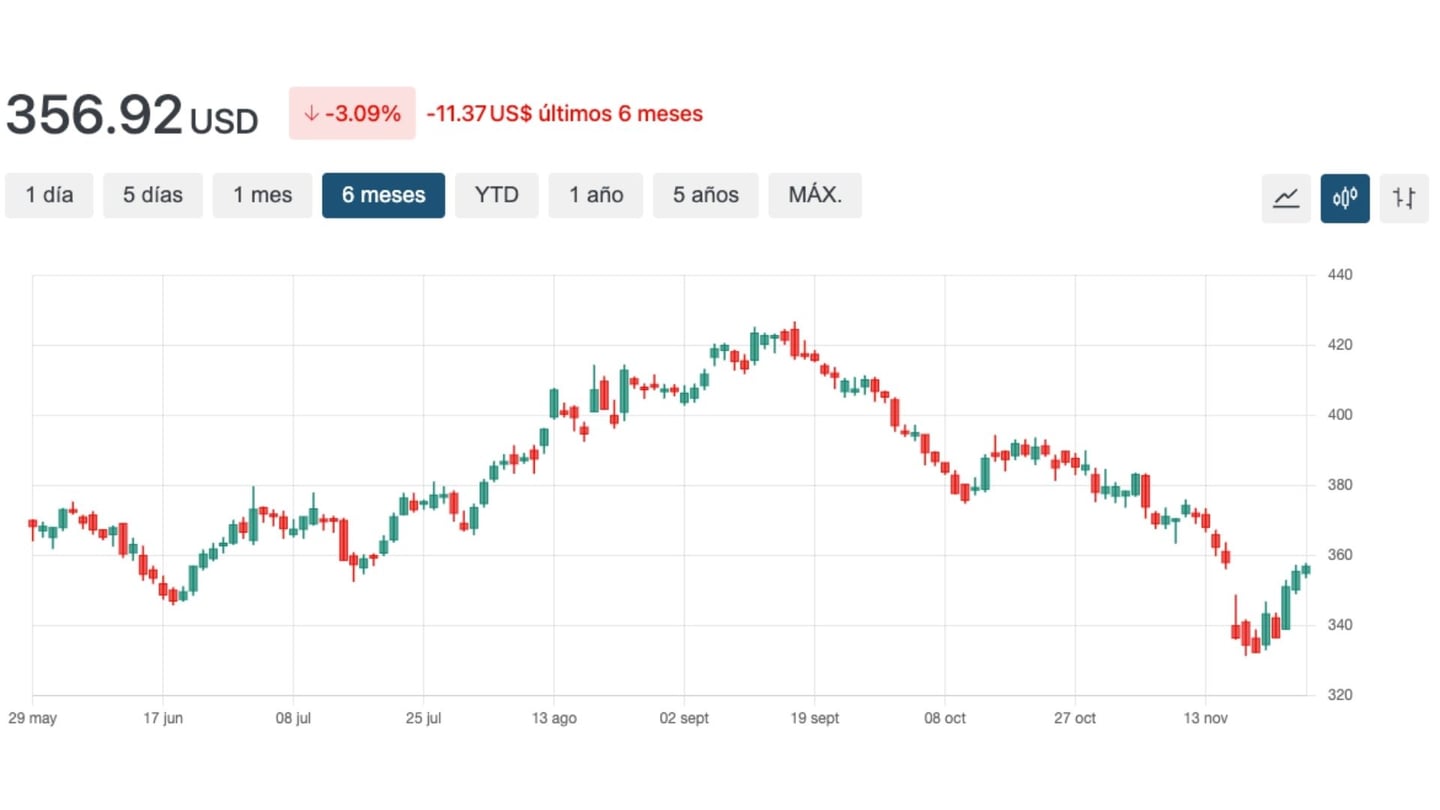
Task: Switch to OHLC bar chart icon
Action: tap(1404, 198)
